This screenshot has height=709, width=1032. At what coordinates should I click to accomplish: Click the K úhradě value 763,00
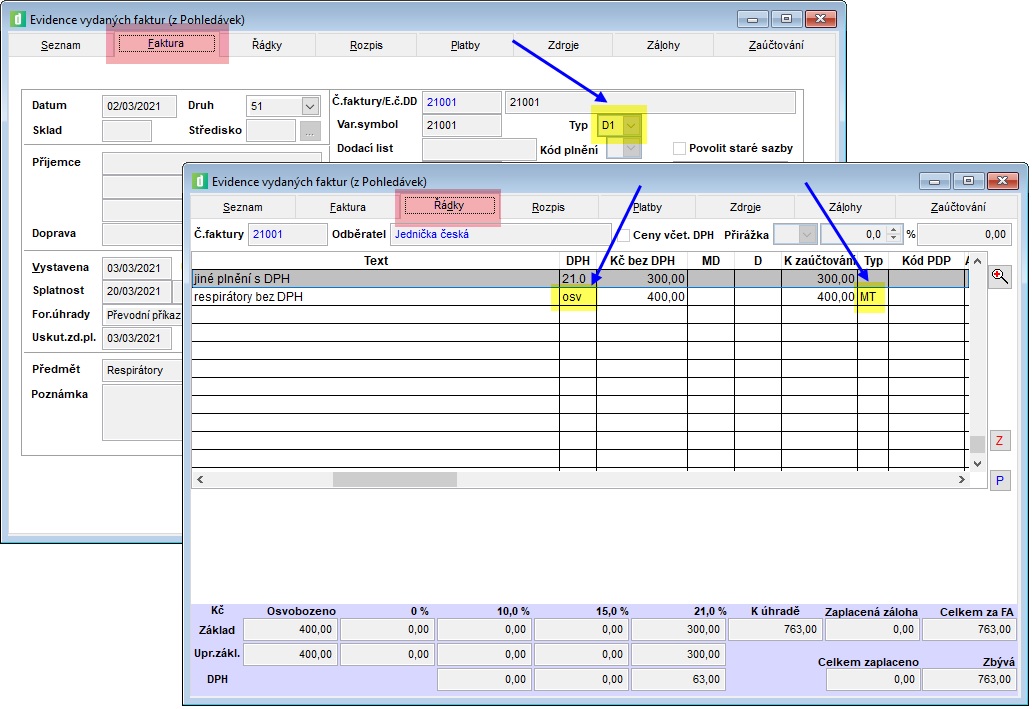[775, 629]
